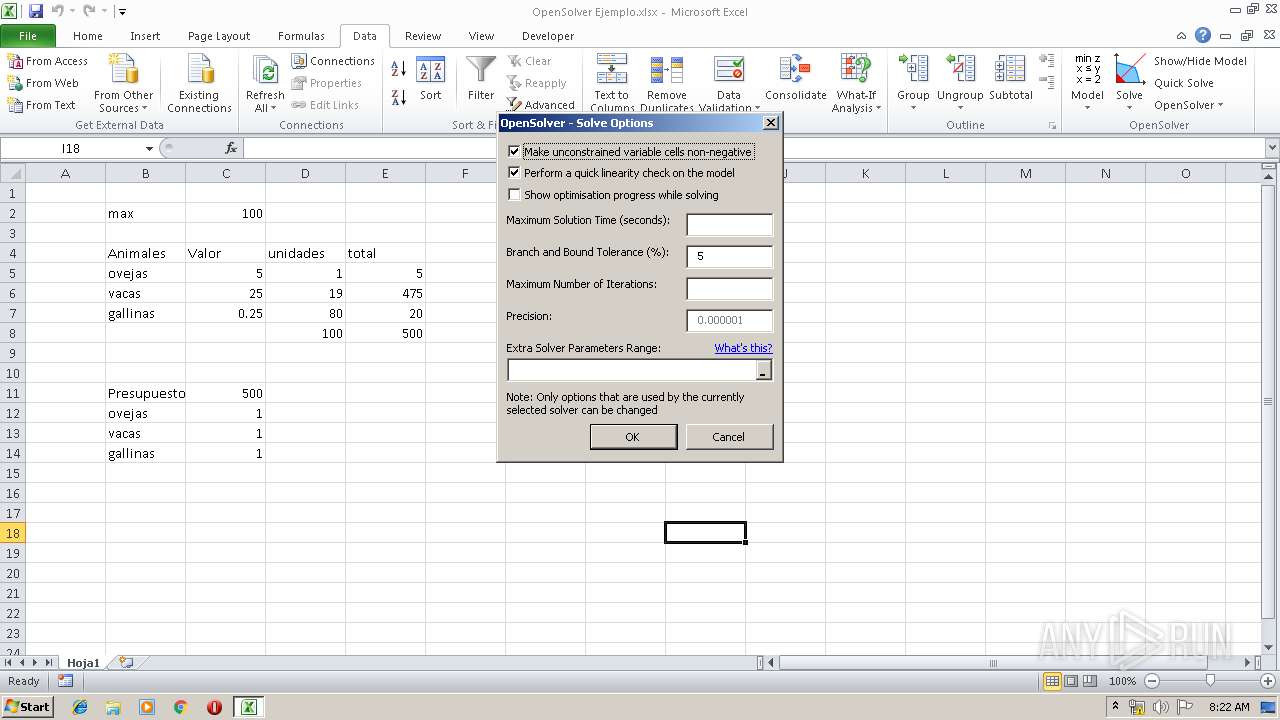Open the Windows Start menu
This screenshot has width=1280, height=720.
[x=28, y=706]
